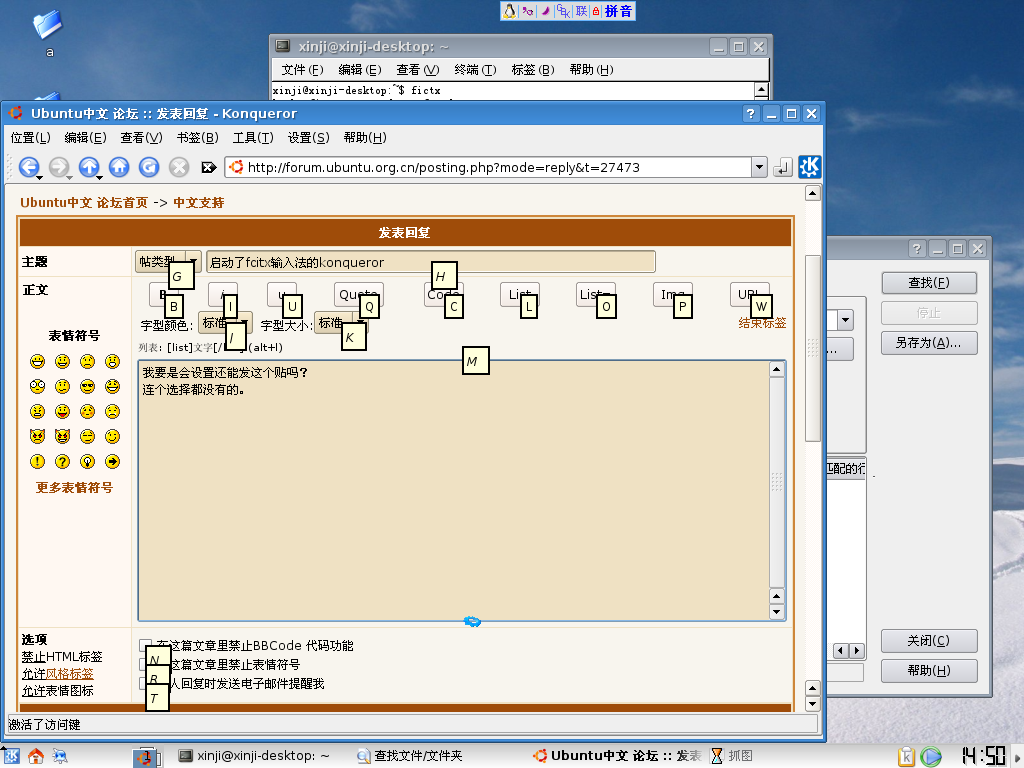Click 查找(F) in the find dialog
The width and height of the screenshot is (1024, 768).
(x=929, y=283)
